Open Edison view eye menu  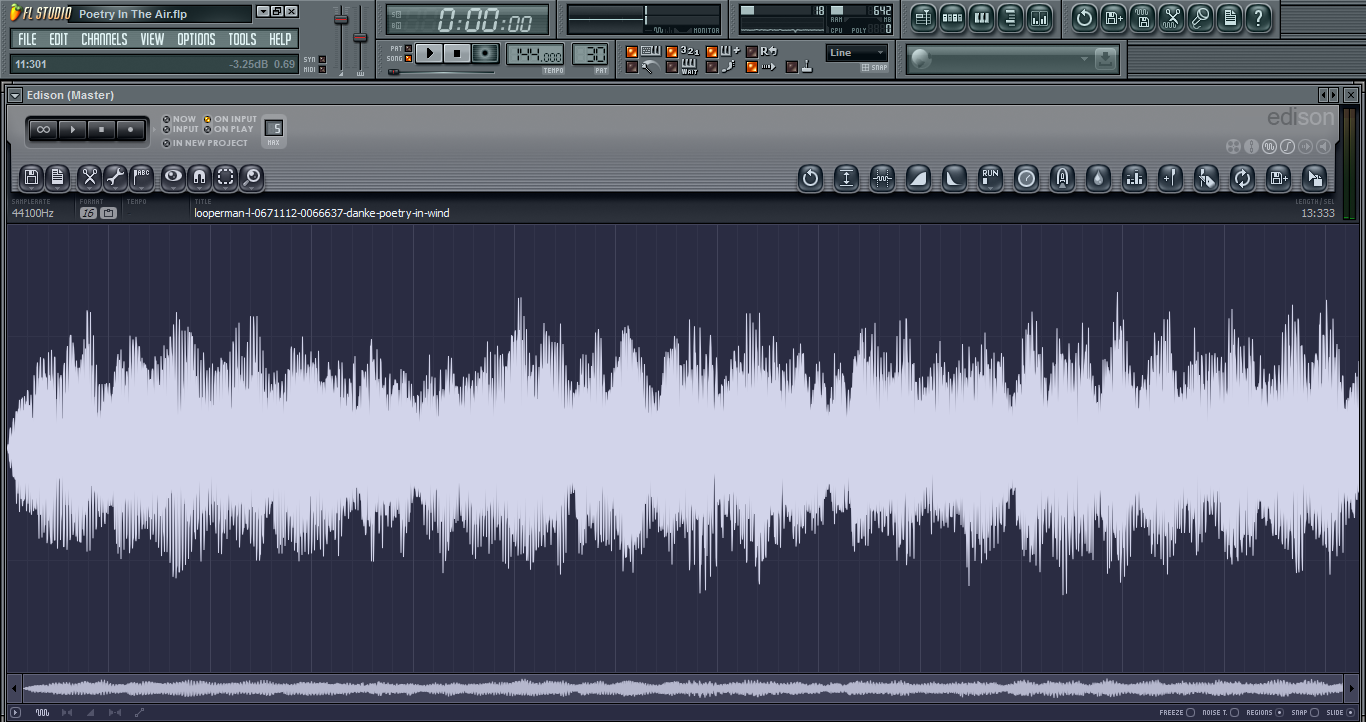coord(174,178)
